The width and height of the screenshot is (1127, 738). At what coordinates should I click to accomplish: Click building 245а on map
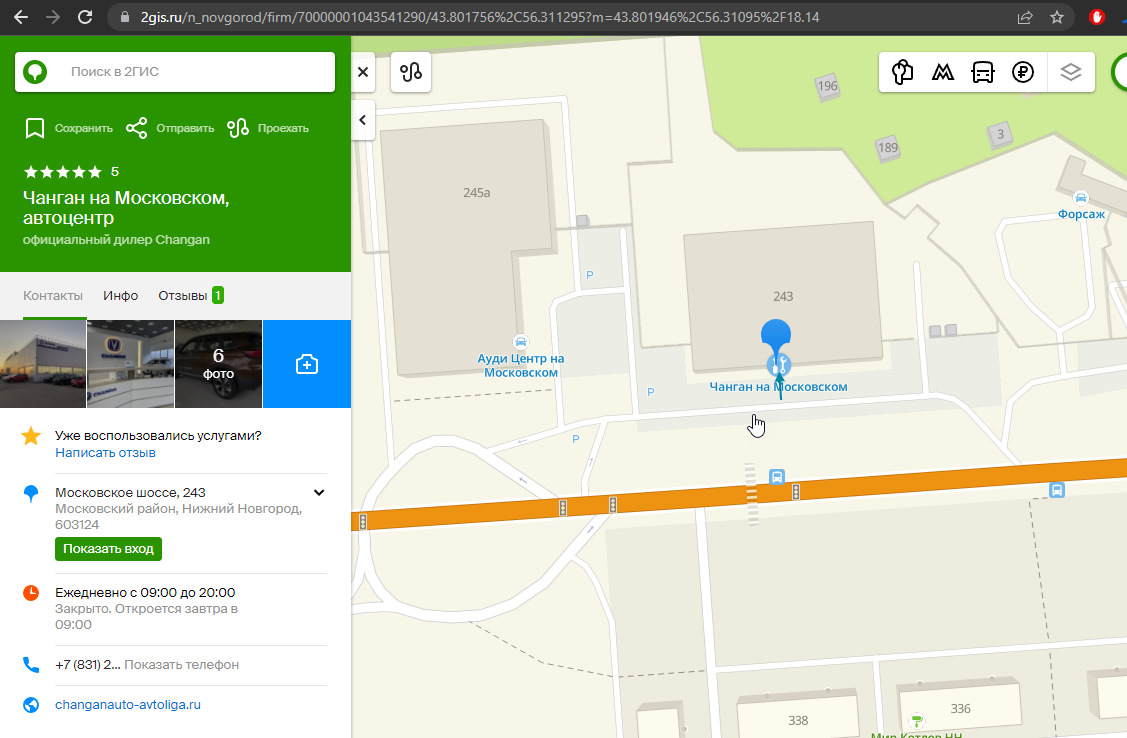pyautogui.click(x=477, y=193)
